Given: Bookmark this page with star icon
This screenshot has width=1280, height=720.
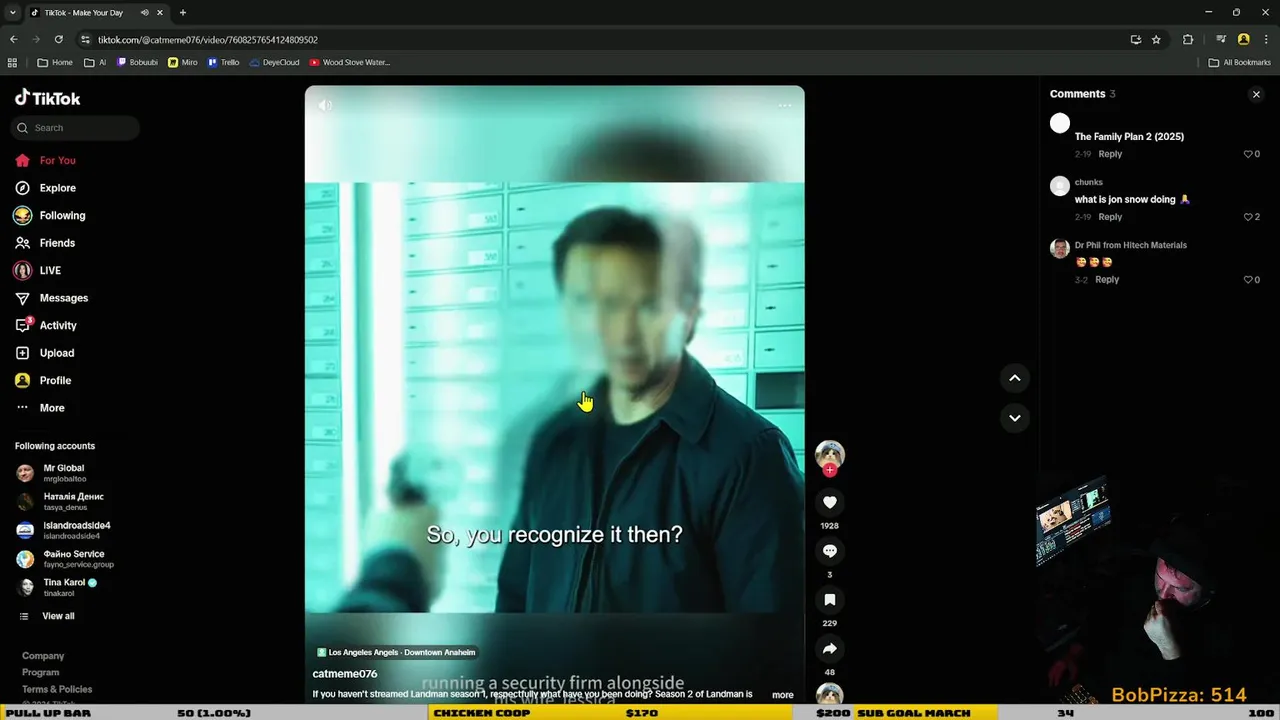Looking at the screenshot, I should tap(1156, 39).
